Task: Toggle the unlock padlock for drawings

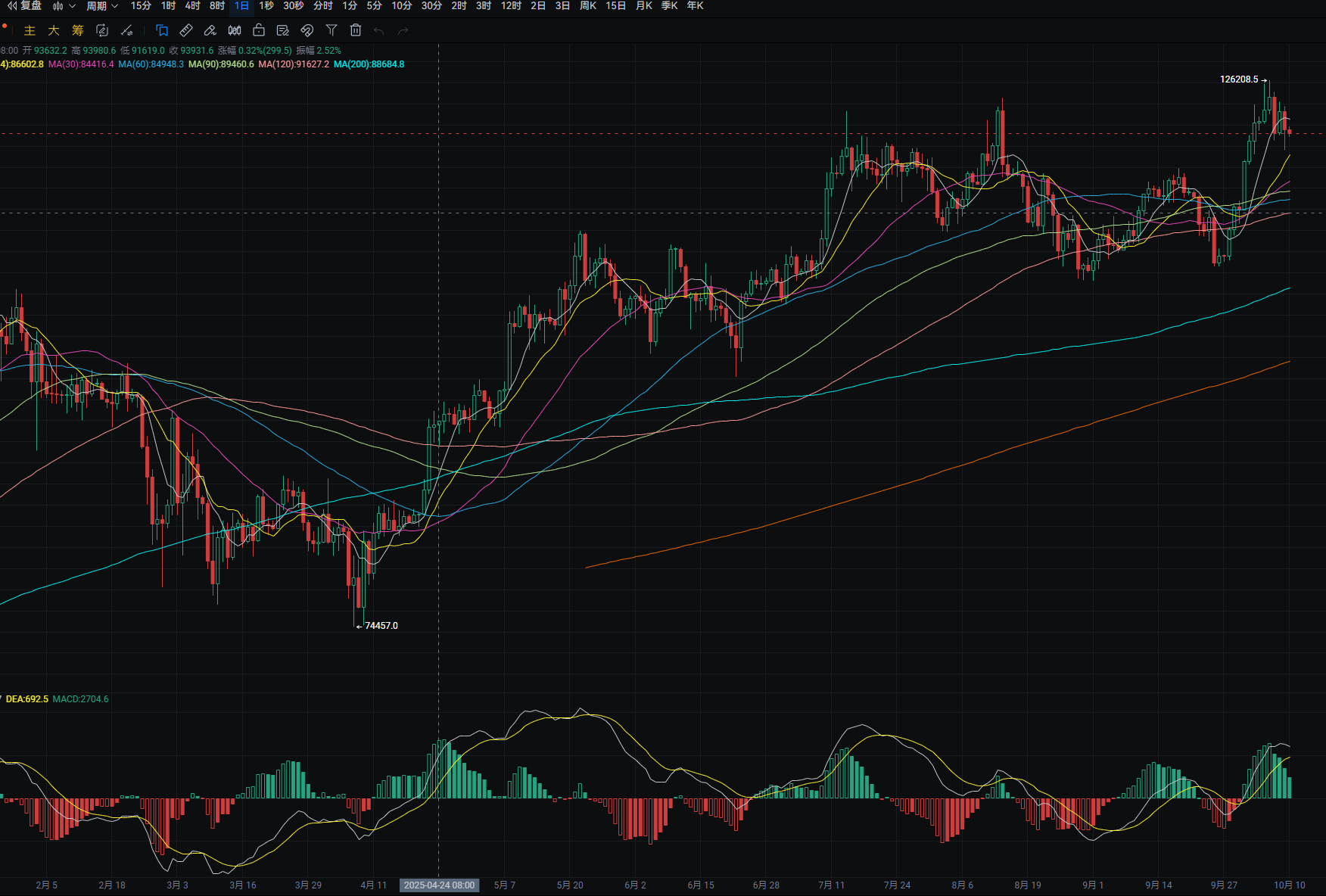Action: pos(259,30)
